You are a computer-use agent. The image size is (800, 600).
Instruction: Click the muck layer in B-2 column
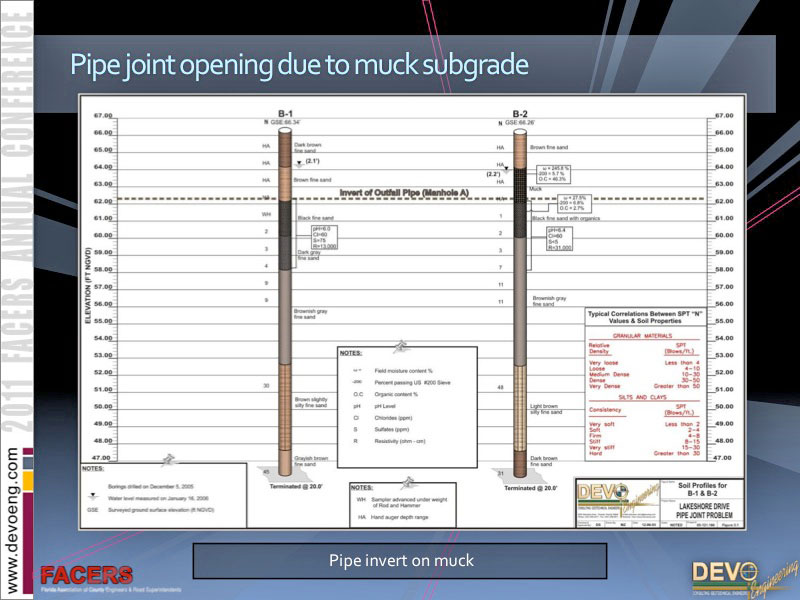(520, 182)
